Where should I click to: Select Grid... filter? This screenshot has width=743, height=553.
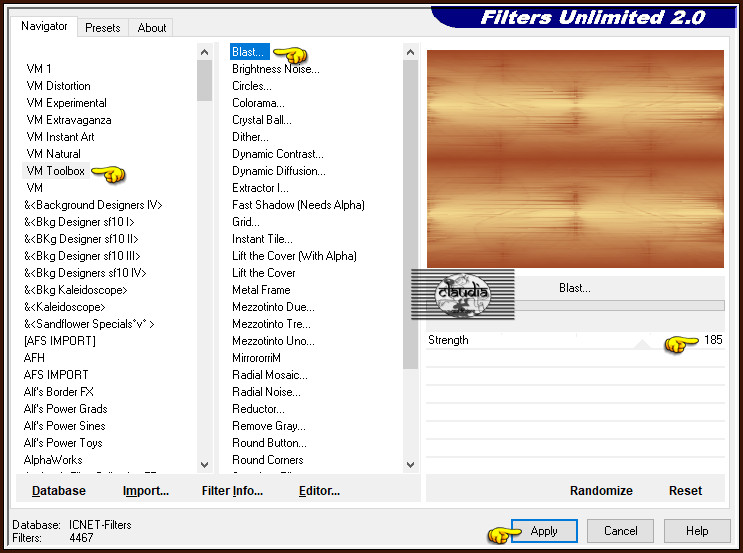245,222
